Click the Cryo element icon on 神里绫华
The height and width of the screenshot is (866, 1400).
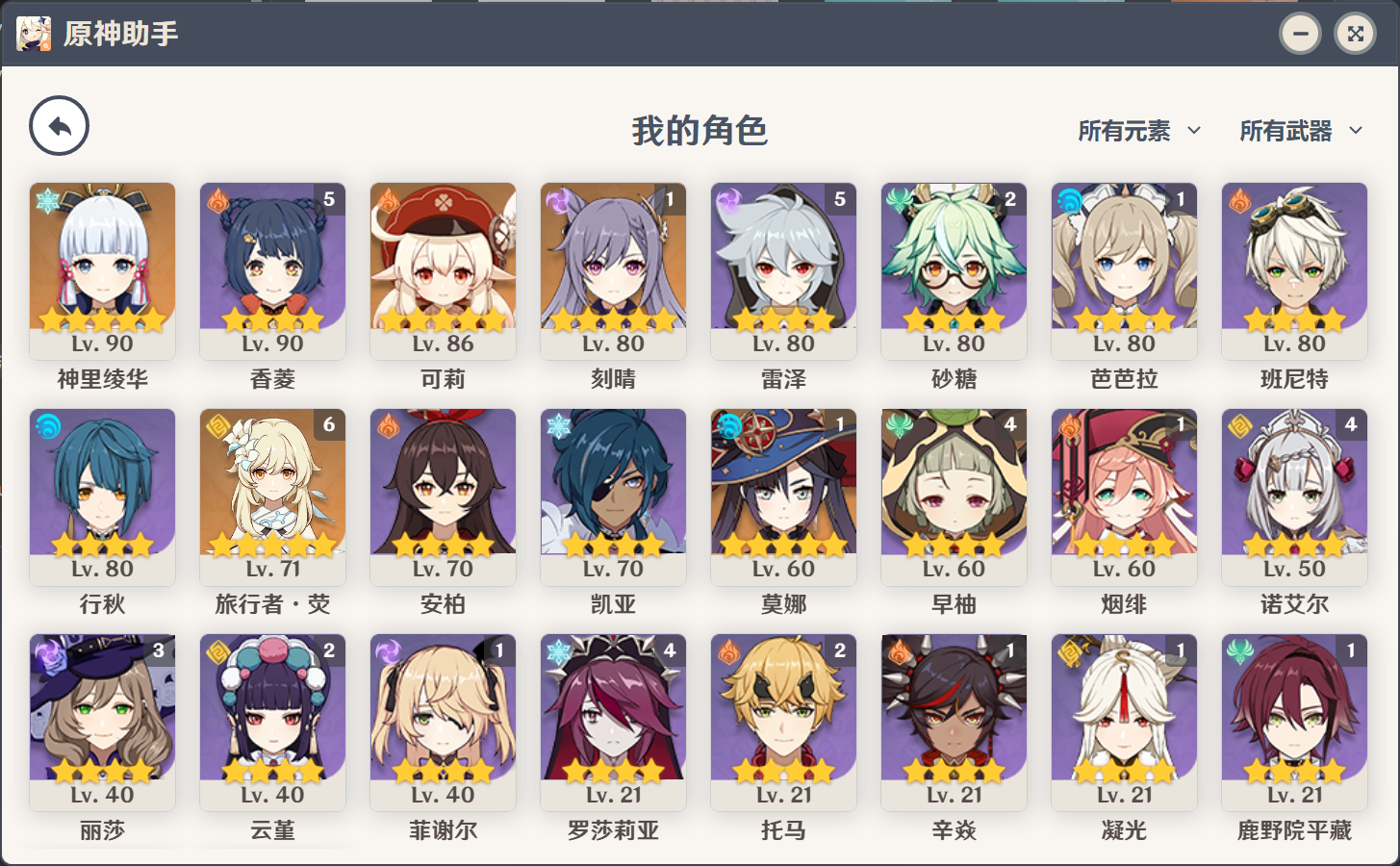coord(47,200)
